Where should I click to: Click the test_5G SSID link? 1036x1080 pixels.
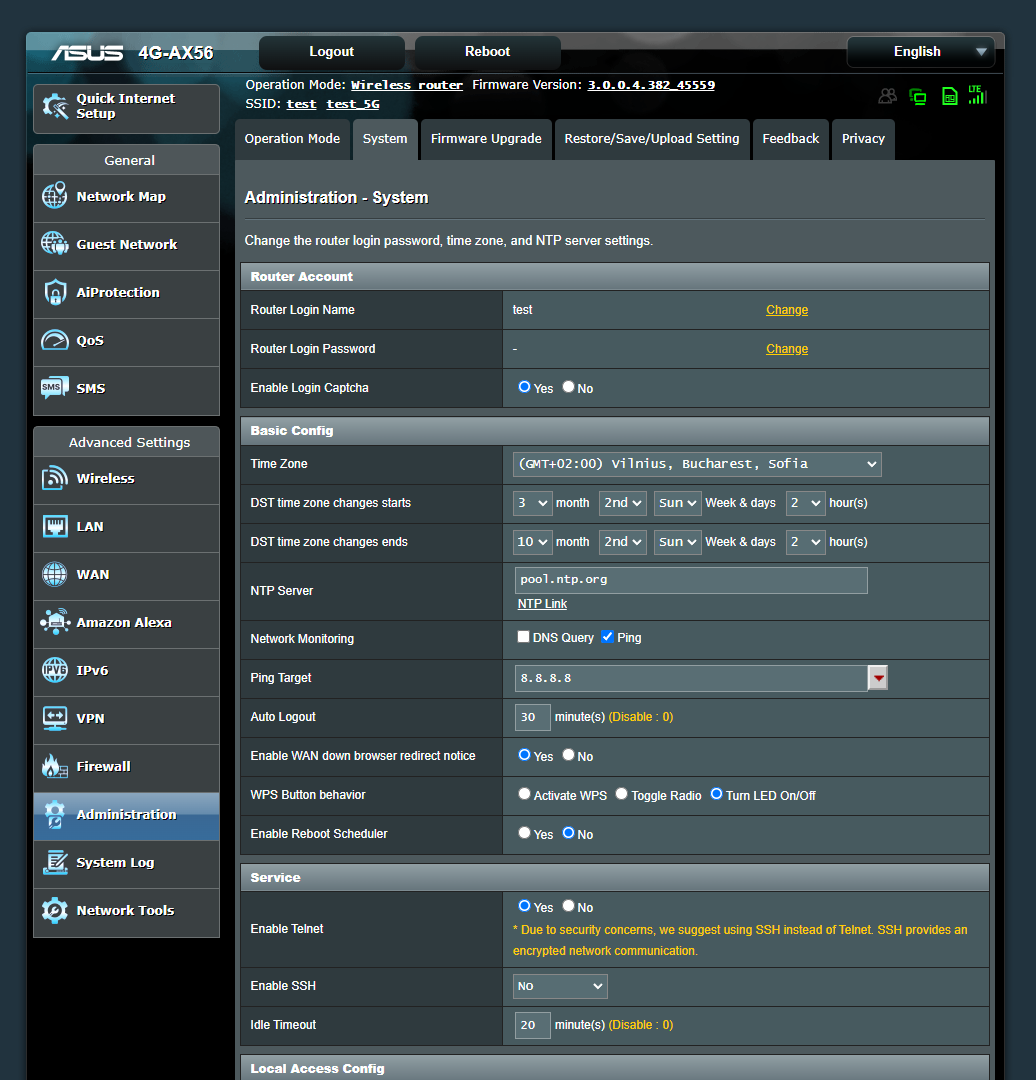pyautogui.click(x=353, y=105)
